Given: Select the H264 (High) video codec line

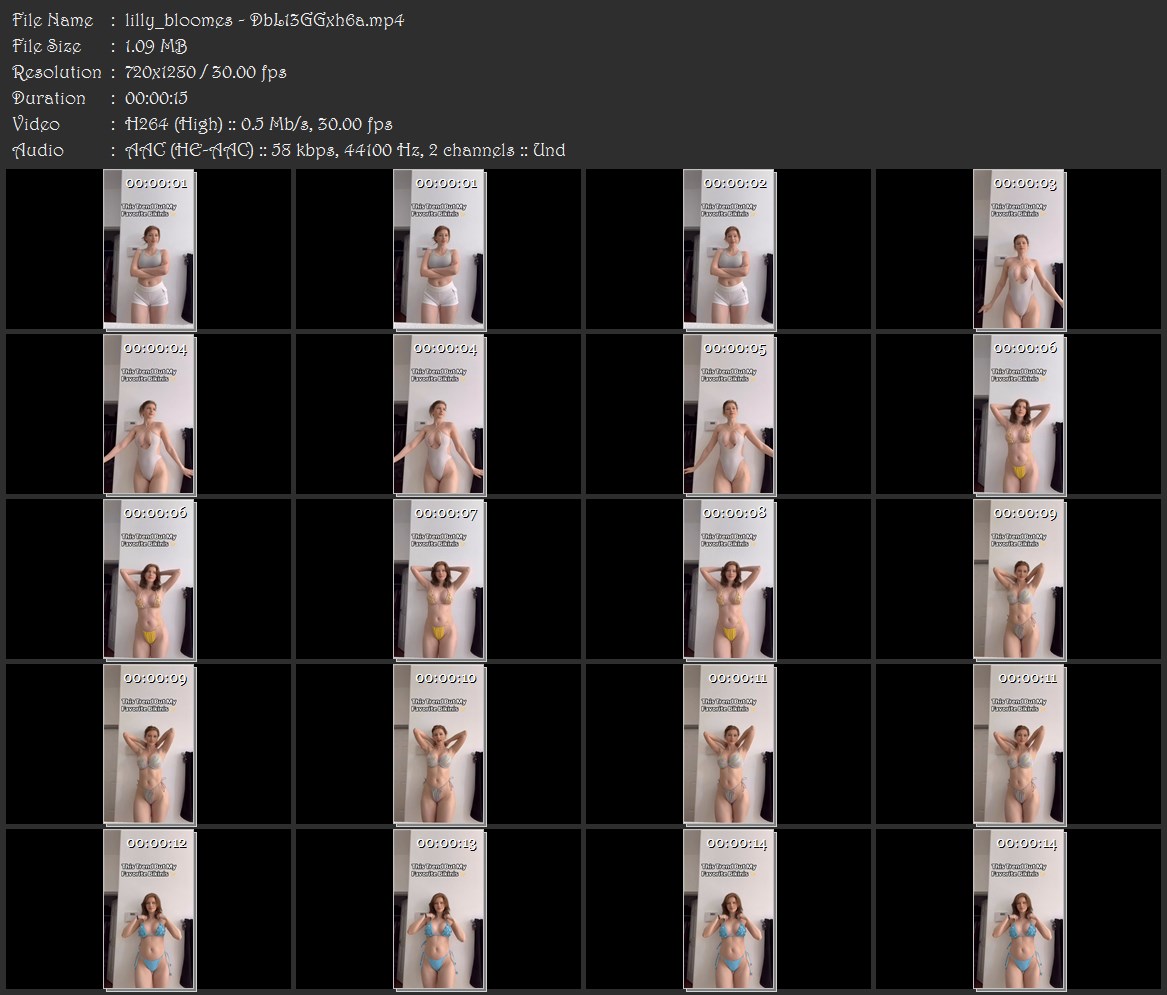Looking at the screenshot, I should 258,124.
